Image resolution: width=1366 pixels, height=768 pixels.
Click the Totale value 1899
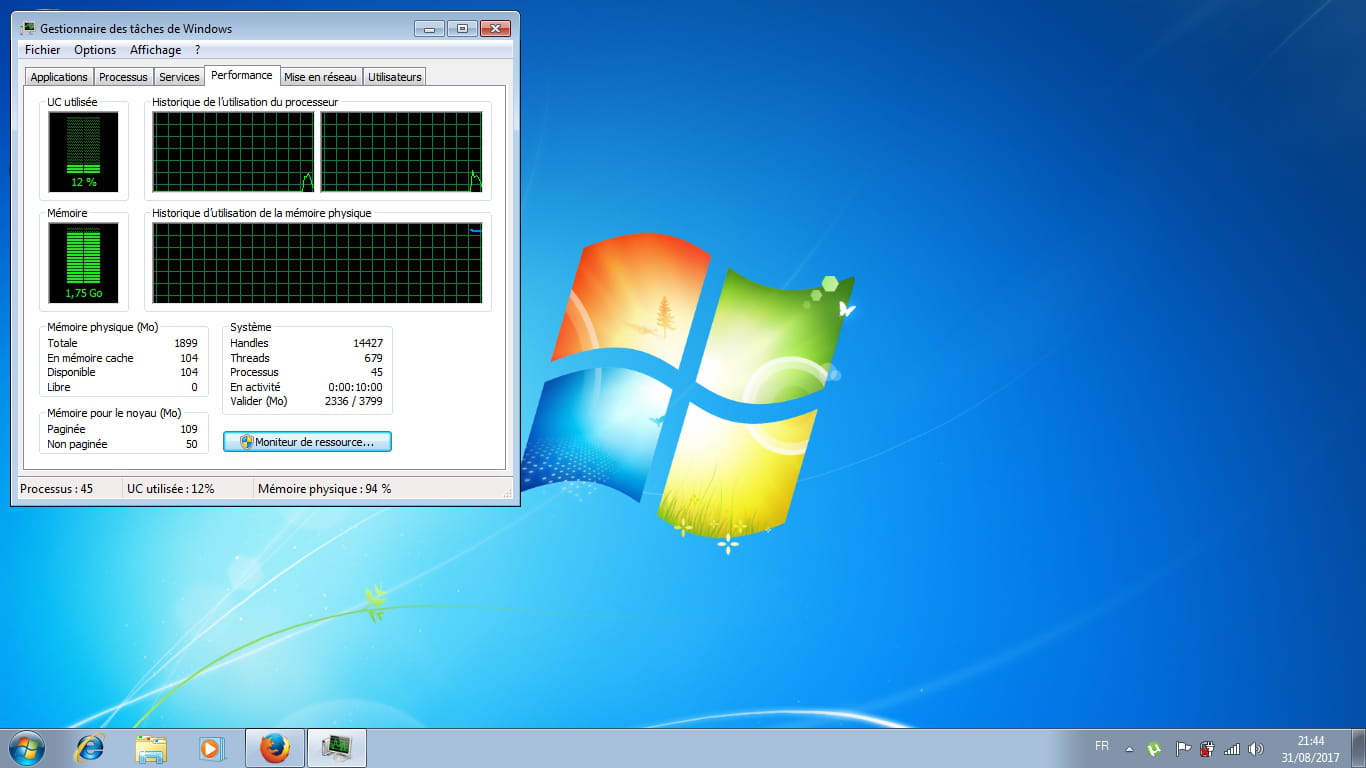pos(186,343)
